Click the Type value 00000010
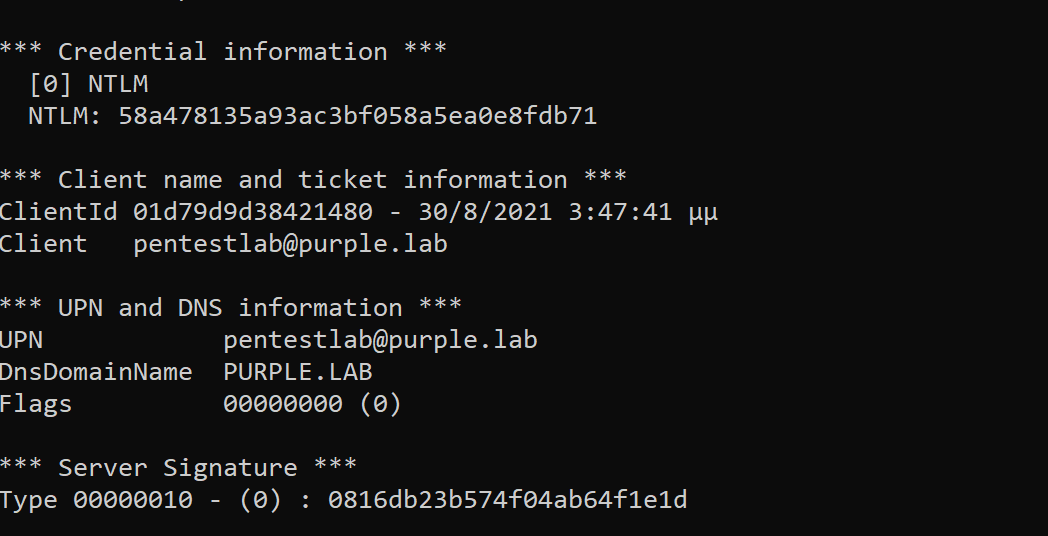Screen dimensions: 1048x536 pyautogui.click(x=132, y=500)
